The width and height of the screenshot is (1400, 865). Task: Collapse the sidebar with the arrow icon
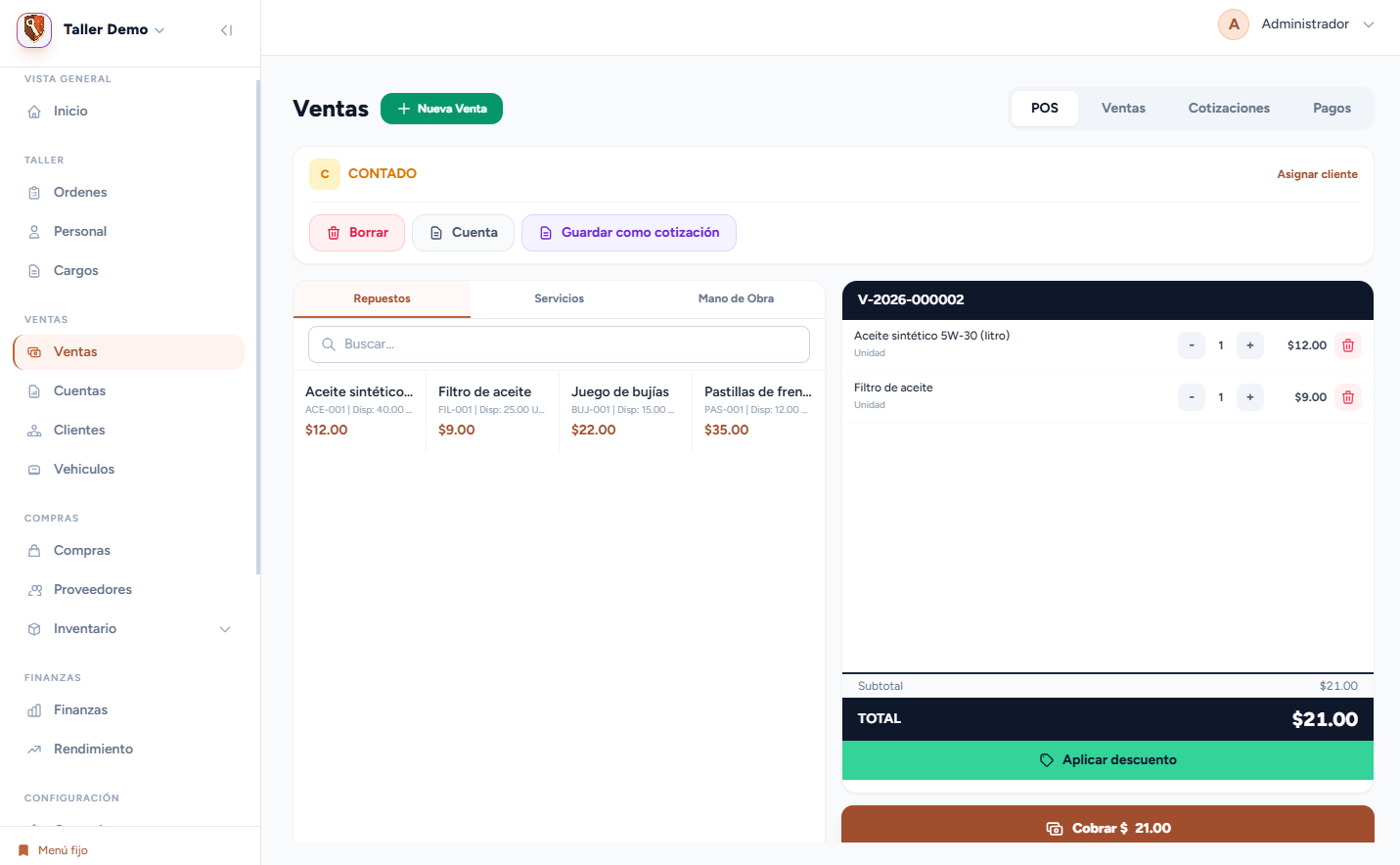pyautogui.click(x=226, y=30)
